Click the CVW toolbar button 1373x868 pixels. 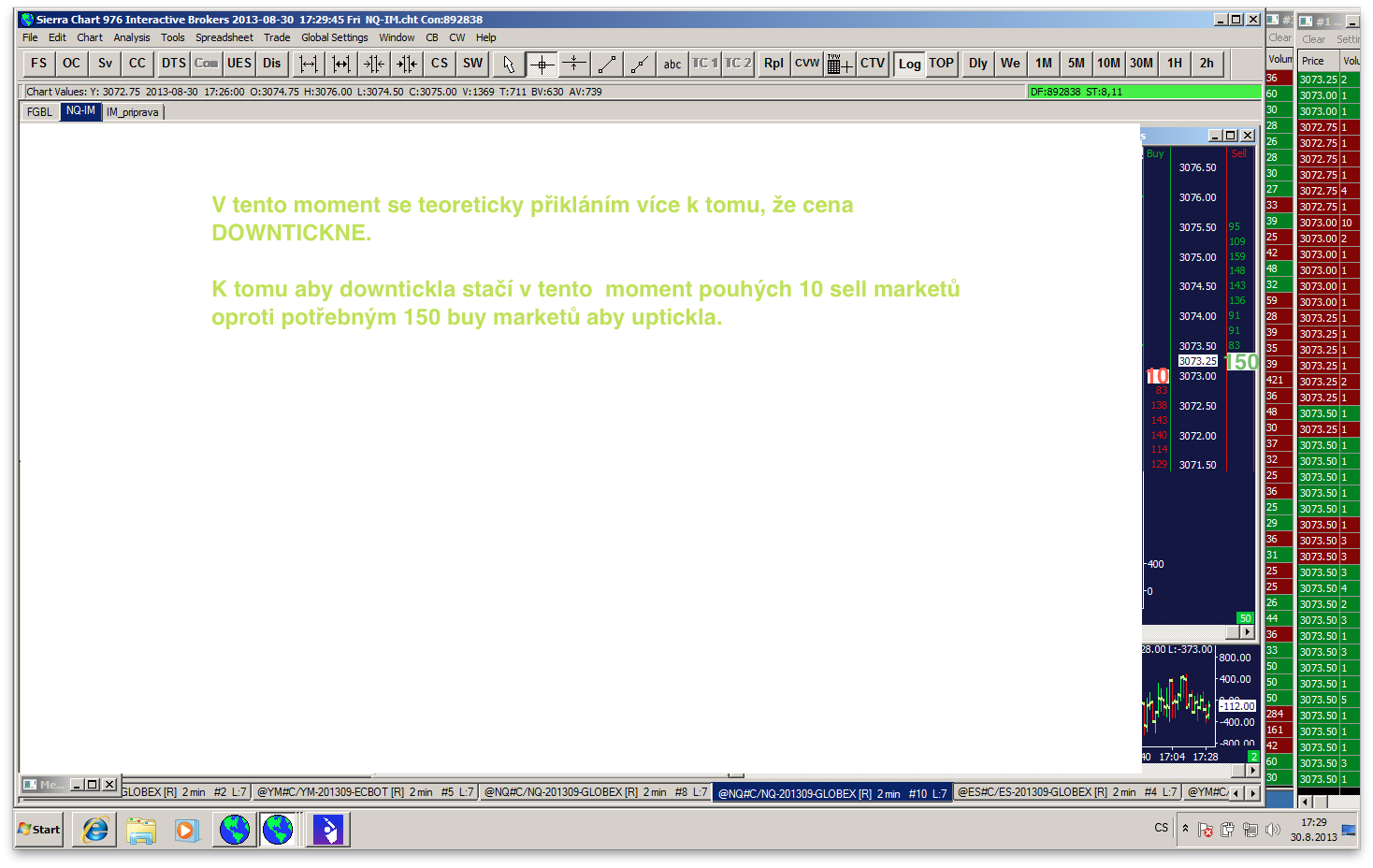pos(807,64)
